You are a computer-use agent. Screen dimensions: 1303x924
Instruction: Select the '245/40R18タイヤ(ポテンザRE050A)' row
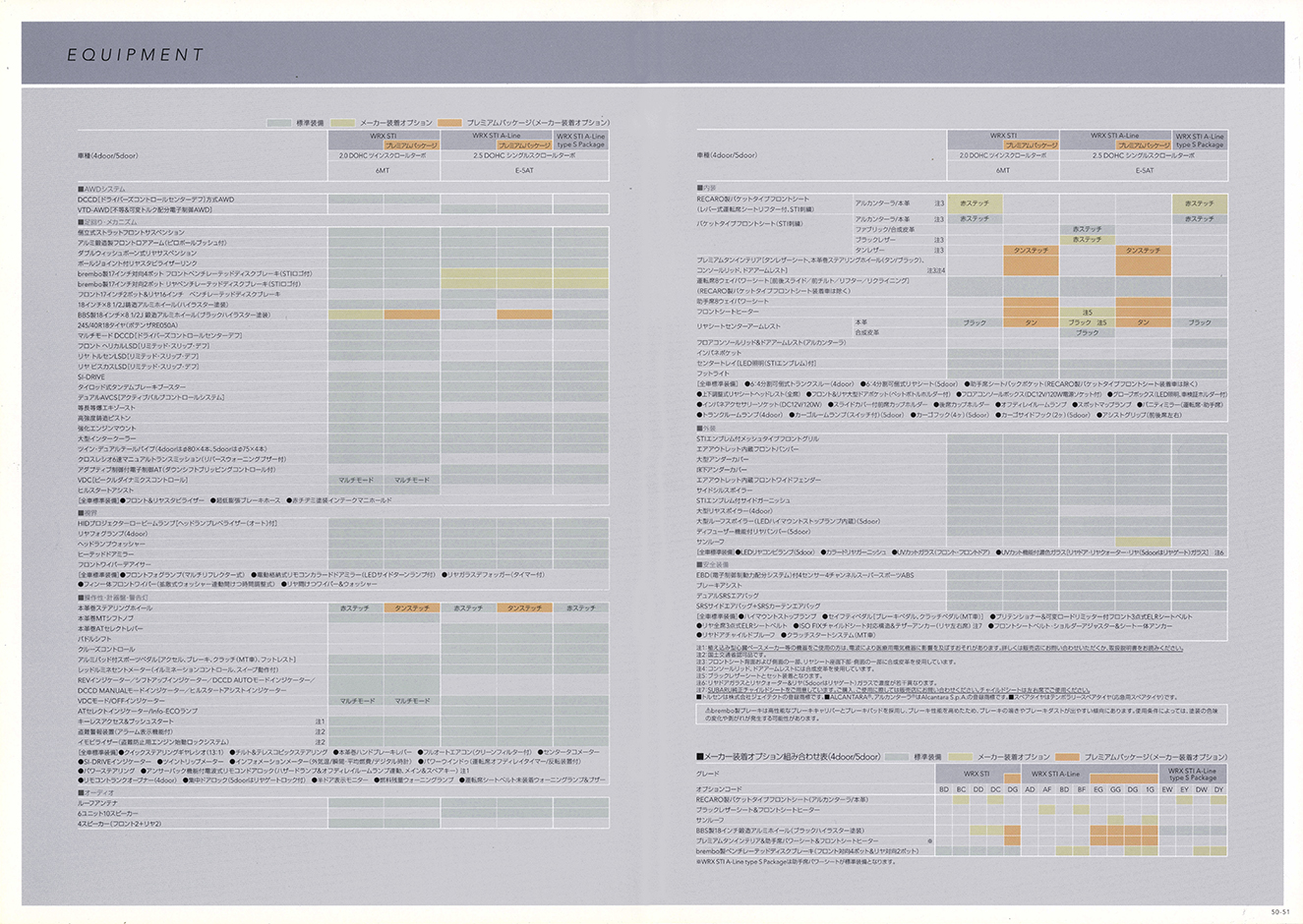[342, 325]
